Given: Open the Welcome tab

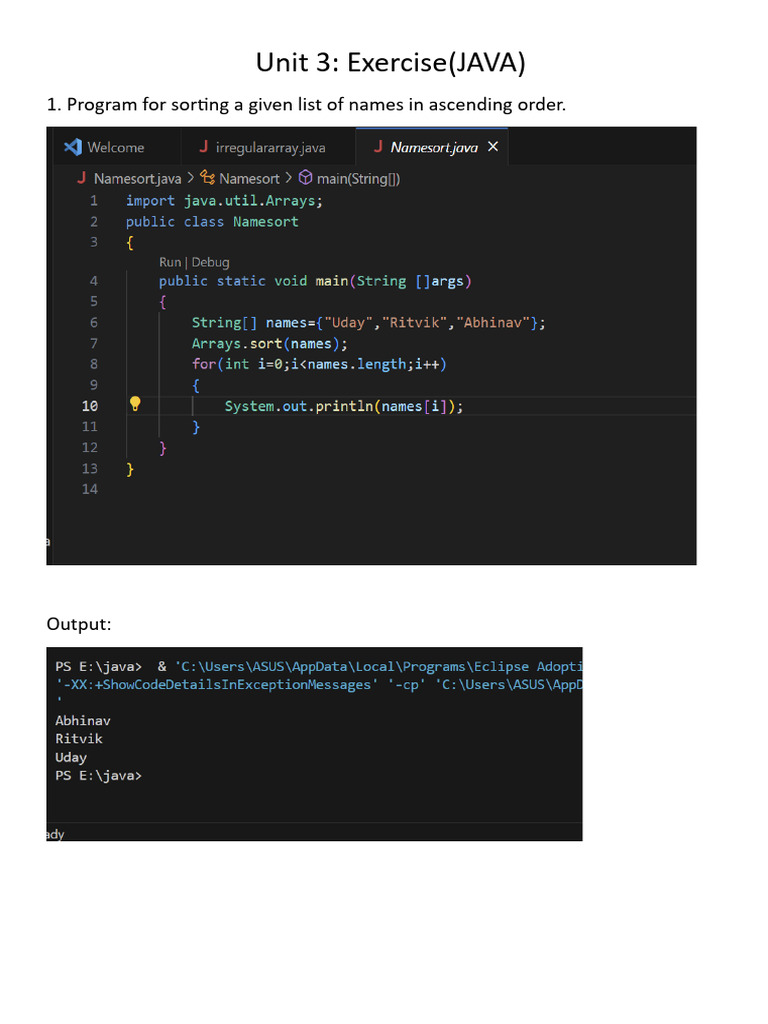Looking at the screenshot, I should coord(115,147).
